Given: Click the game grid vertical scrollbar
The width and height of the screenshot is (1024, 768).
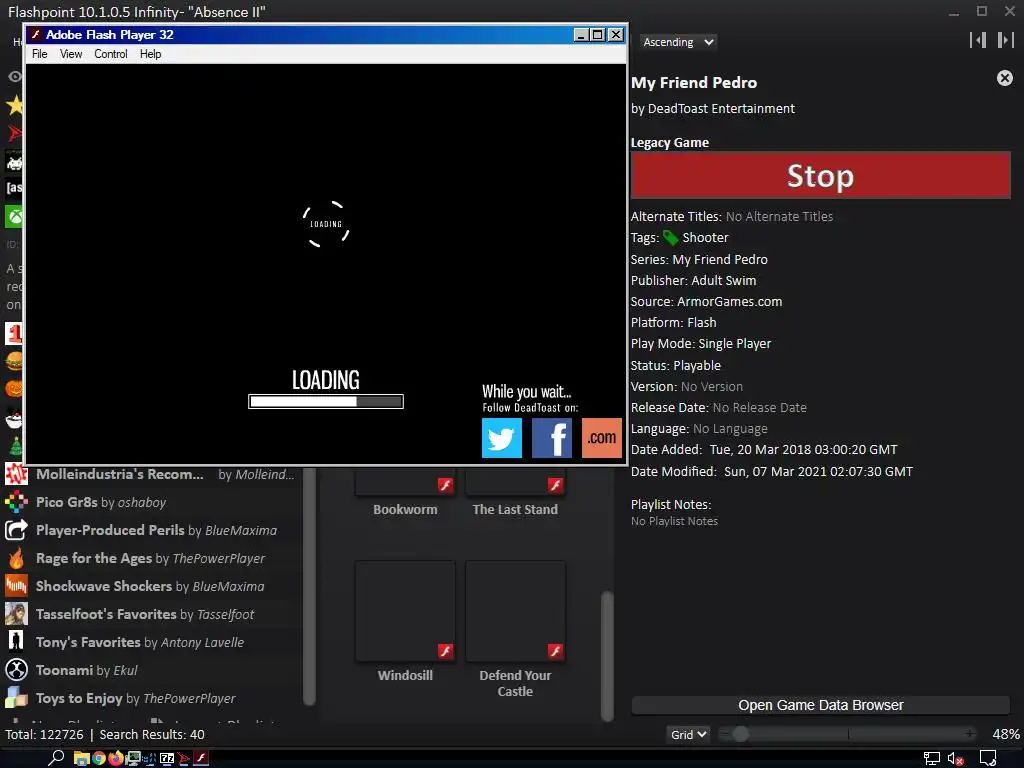Looking at the screenshot, I should (x=607, y=656).
